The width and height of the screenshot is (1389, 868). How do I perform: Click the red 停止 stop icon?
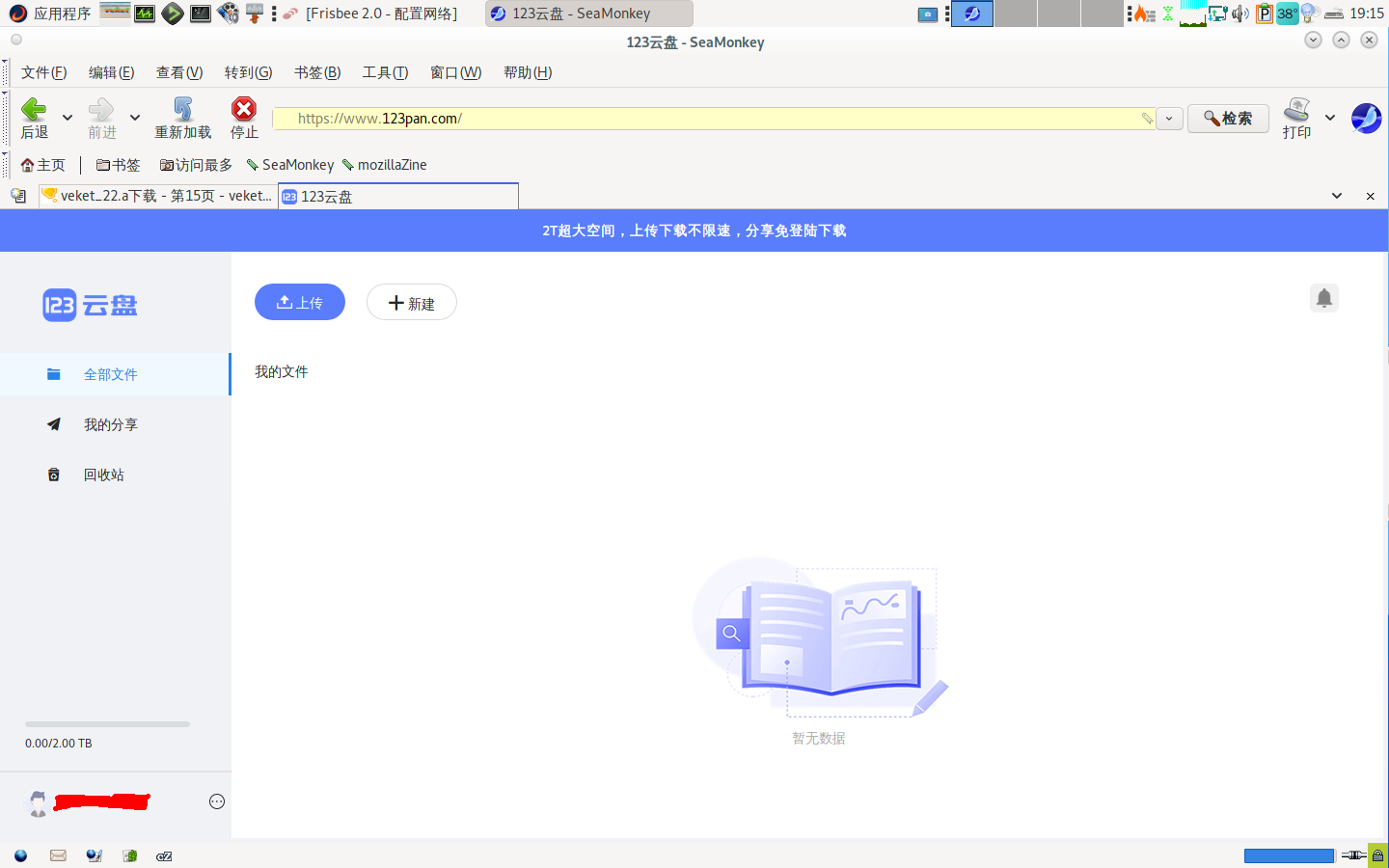click(x=244, y=109)
